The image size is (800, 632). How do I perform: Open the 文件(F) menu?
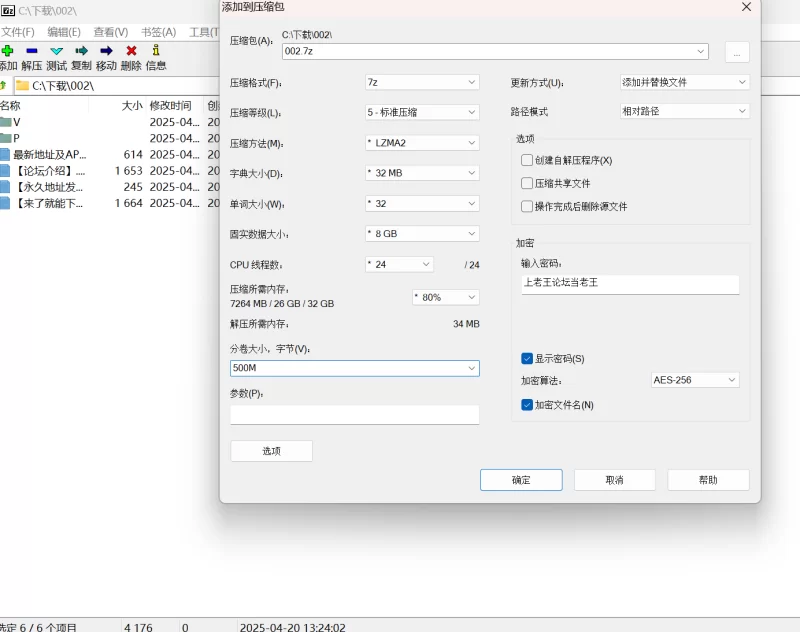17,32
